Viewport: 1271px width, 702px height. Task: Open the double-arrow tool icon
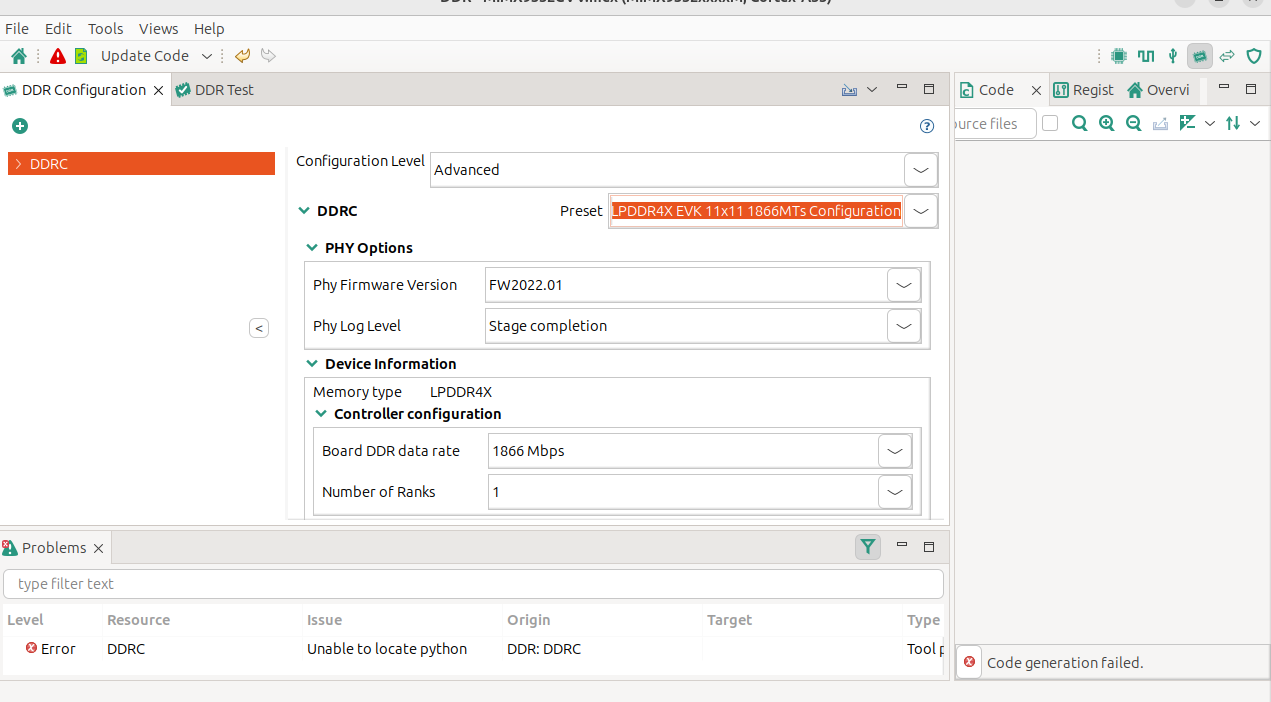point(1227,56)
